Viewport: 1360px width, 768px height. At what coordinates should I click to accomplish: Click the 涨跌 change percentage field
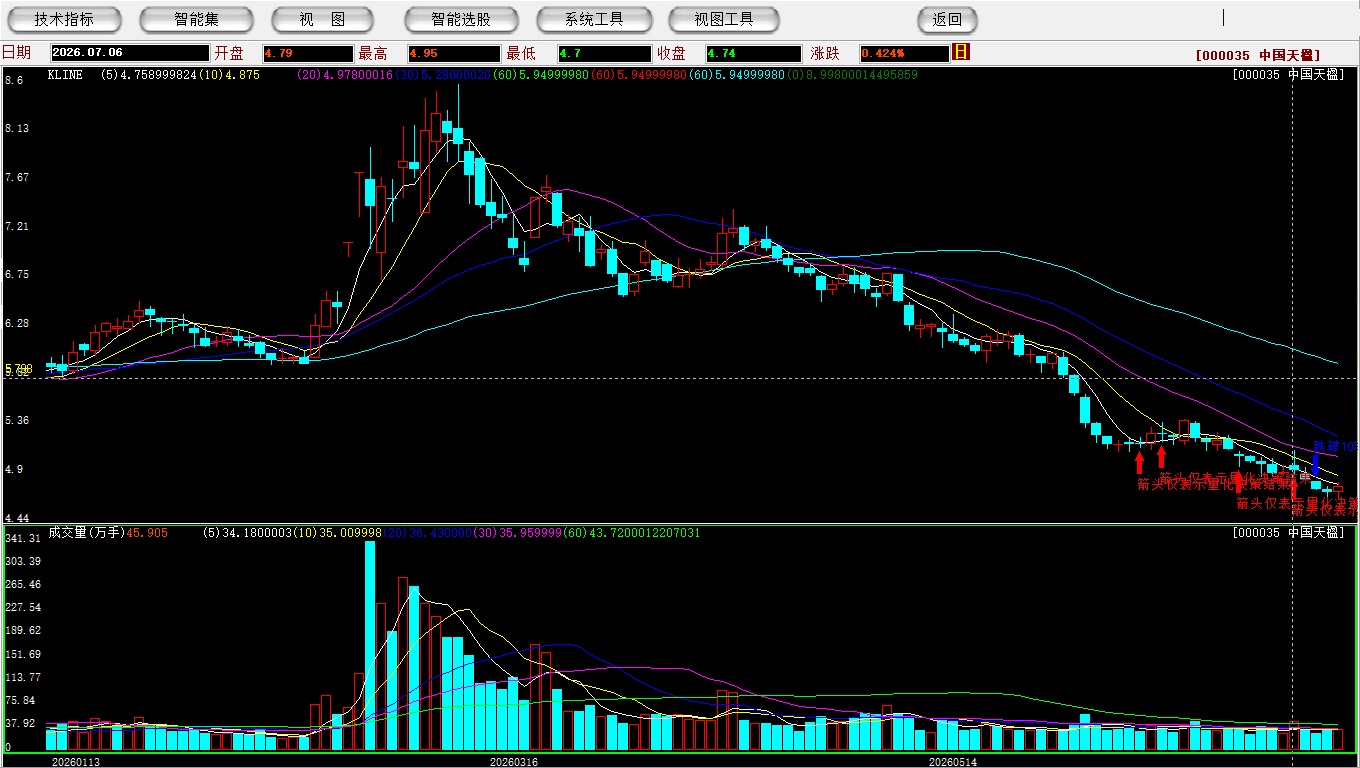pos(903,53)
